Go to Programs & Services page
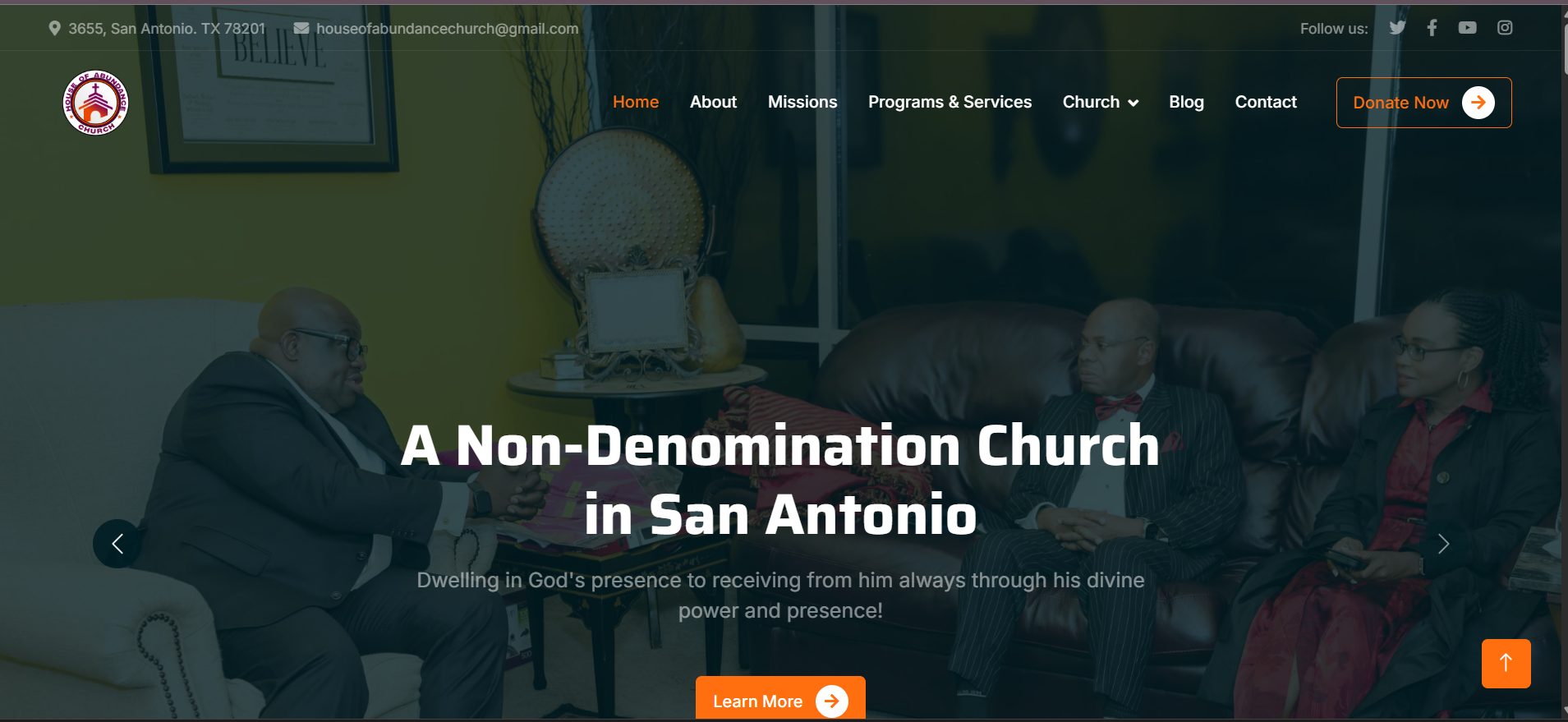 point(950,103)
